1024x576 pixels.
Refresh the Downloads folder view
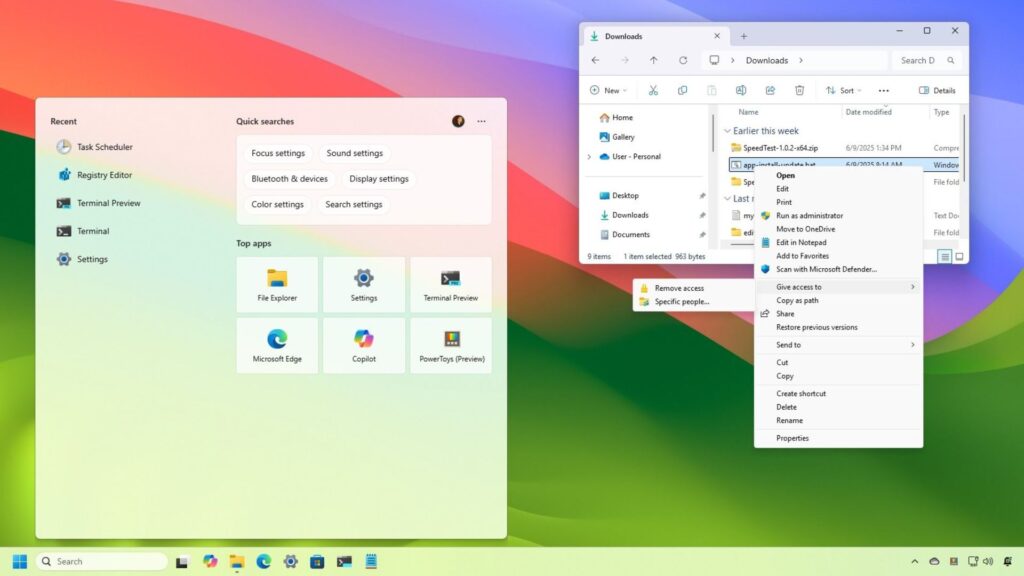(683, 60)
